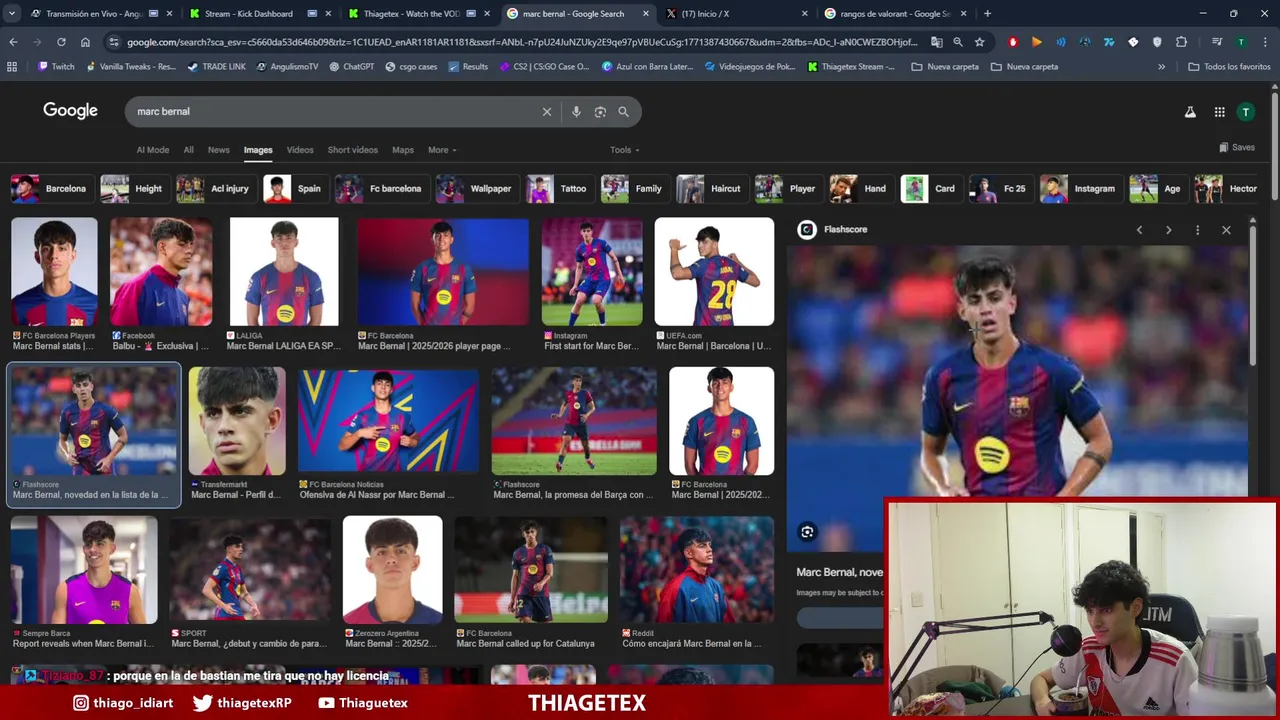Start voice search with the microphone icon

pyautogui.click(x=576, y=112)
